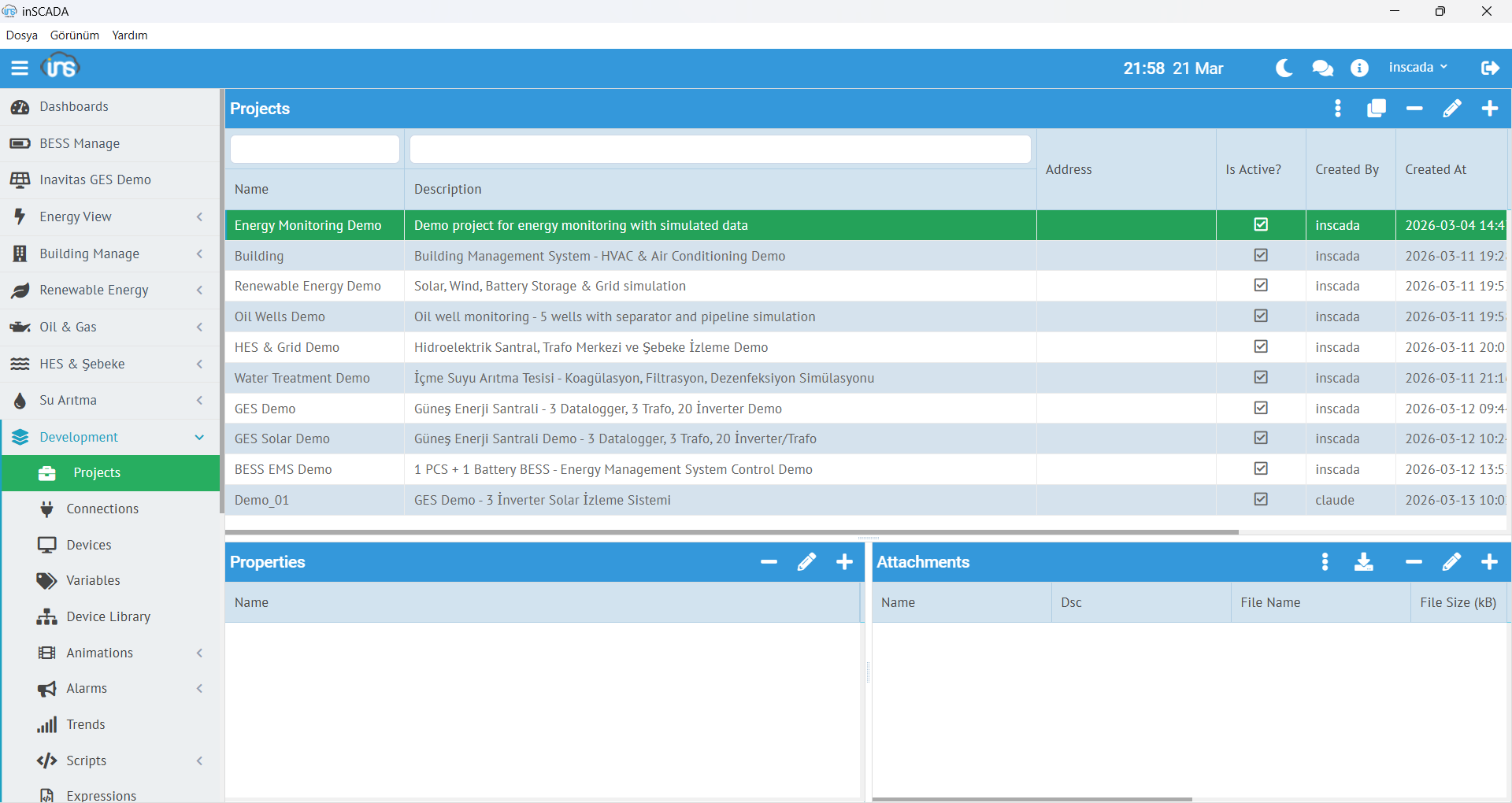Expand the Energy View sidebar menu
Screen dimensions: 1512x803
click(110, 216)
